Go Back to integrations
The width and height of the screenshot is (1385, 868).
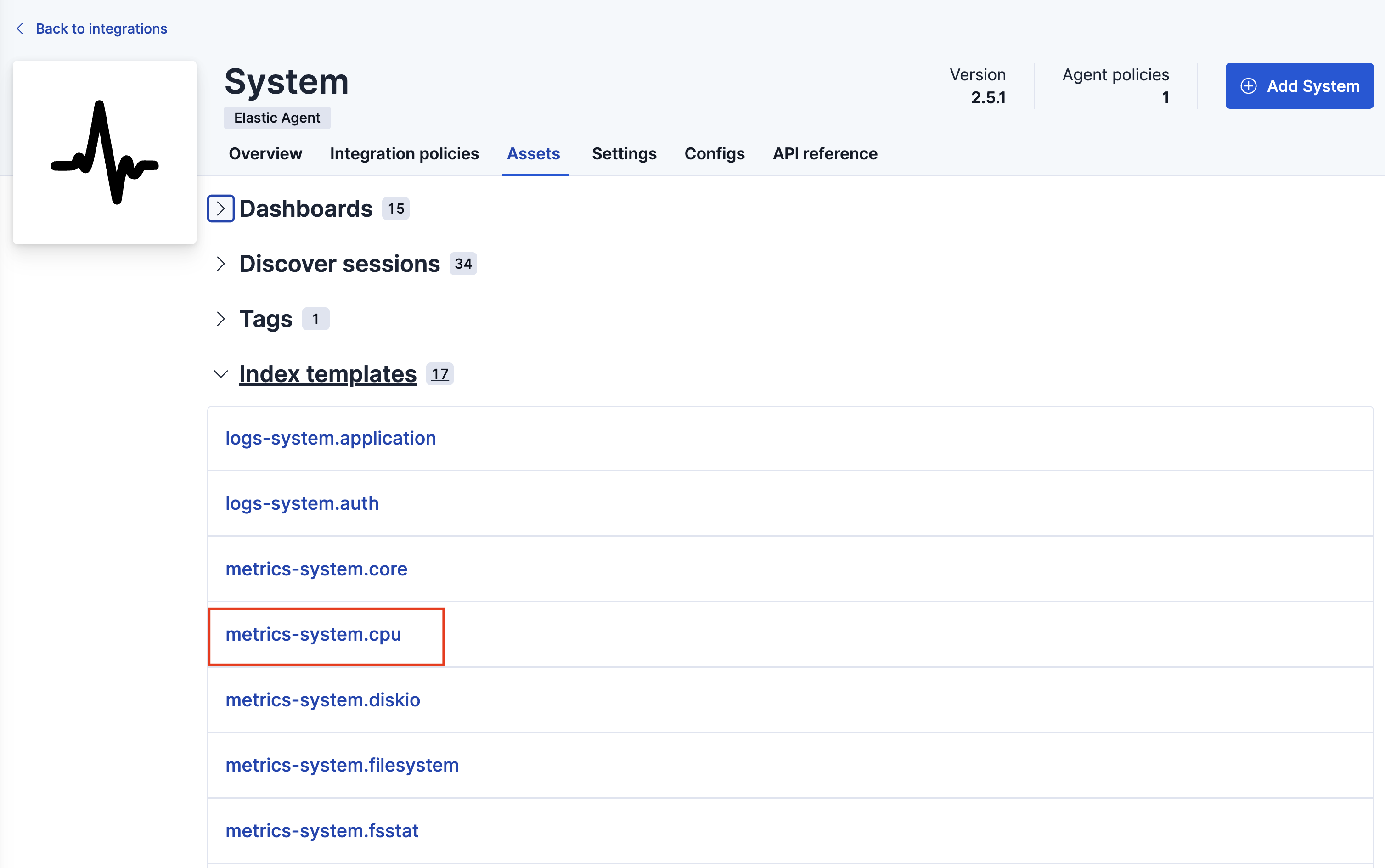tap(101, 28)
